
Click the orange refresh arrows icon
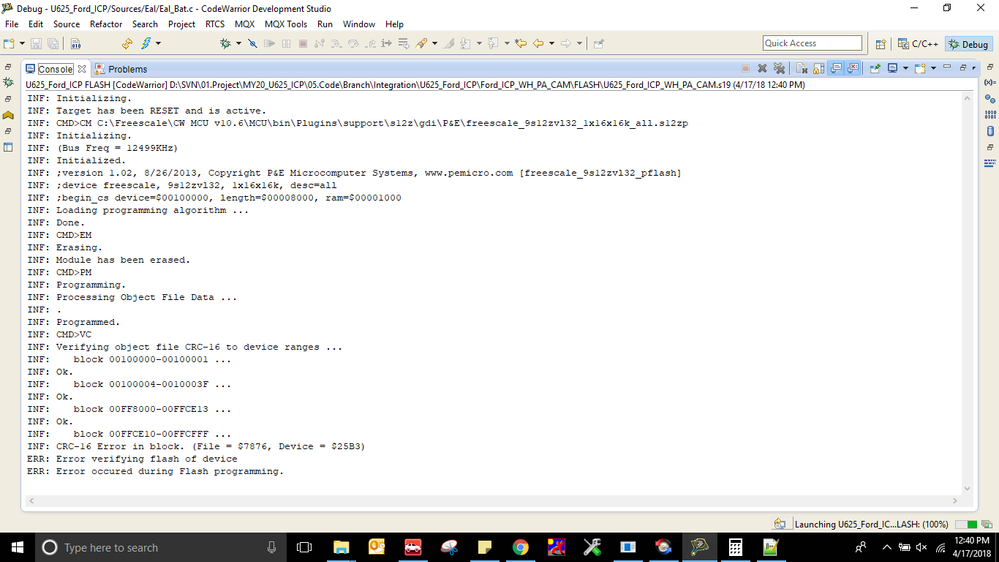127,43
